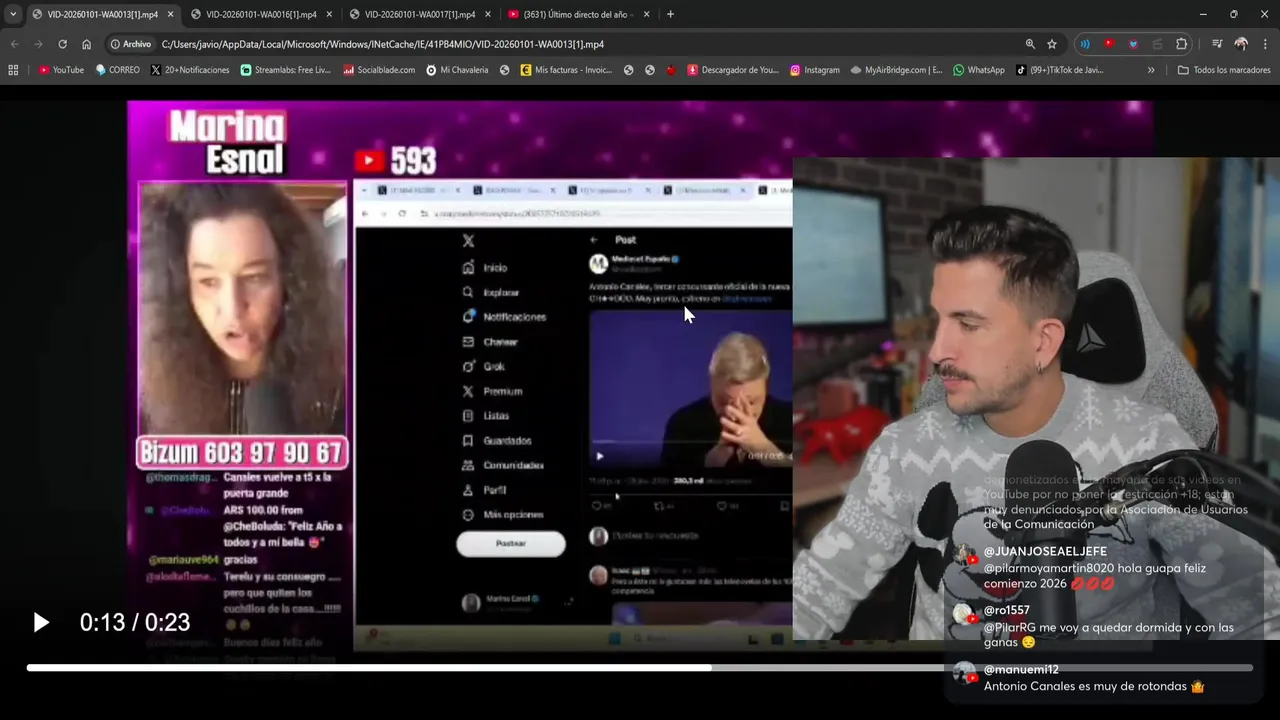Image resolution: width=1280 pixels, height=720 pixels.
Task: Close the VID-20260101-WA0017[1].mp4 tab
Action: coord(487,14)
